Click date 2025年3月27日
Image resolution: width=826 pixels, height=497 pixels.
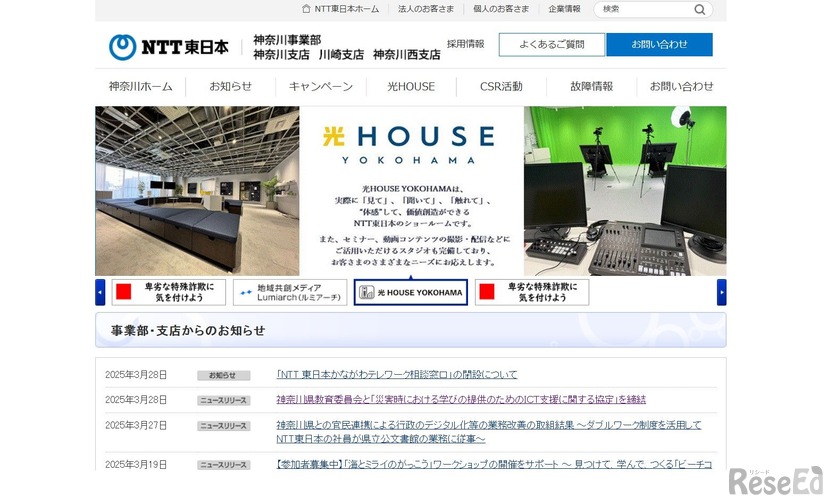click(136, 425)
